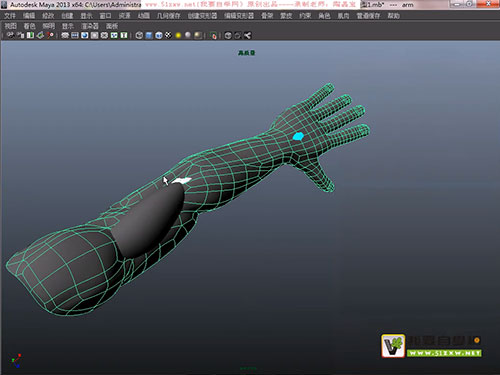Toggle isolate select in panel toolbar
Image resolution: width=500 pixels, height=375 pixels.
coord(214,35)
